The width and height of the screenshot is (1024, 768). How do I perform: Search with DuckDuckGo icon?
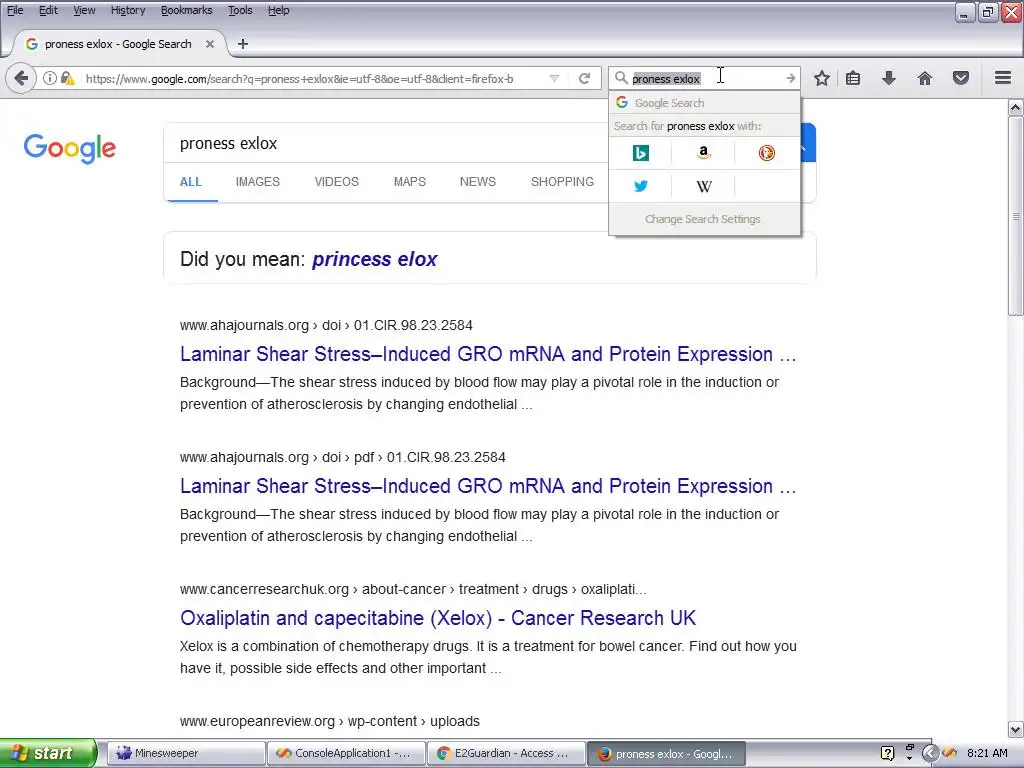767,153
